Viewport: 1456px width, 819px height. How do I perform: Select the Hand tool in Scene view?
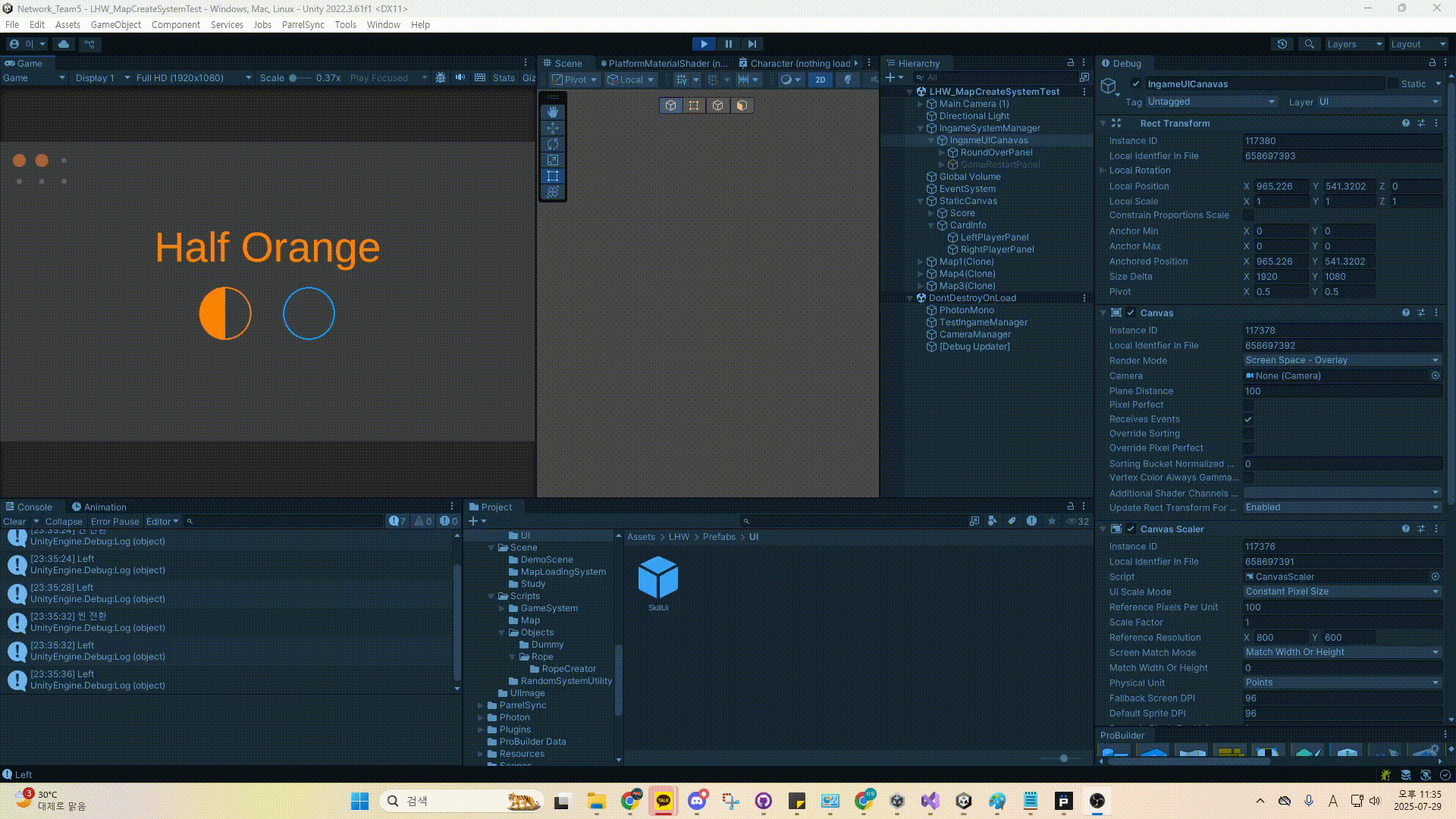click(553, 111)
